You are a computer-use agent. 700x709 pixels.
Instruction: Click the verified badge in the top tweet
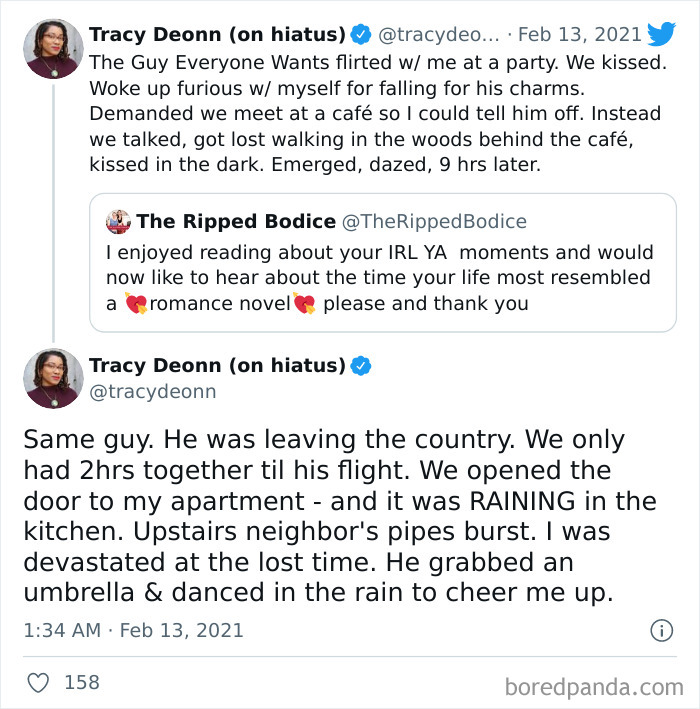click(361, 35)
